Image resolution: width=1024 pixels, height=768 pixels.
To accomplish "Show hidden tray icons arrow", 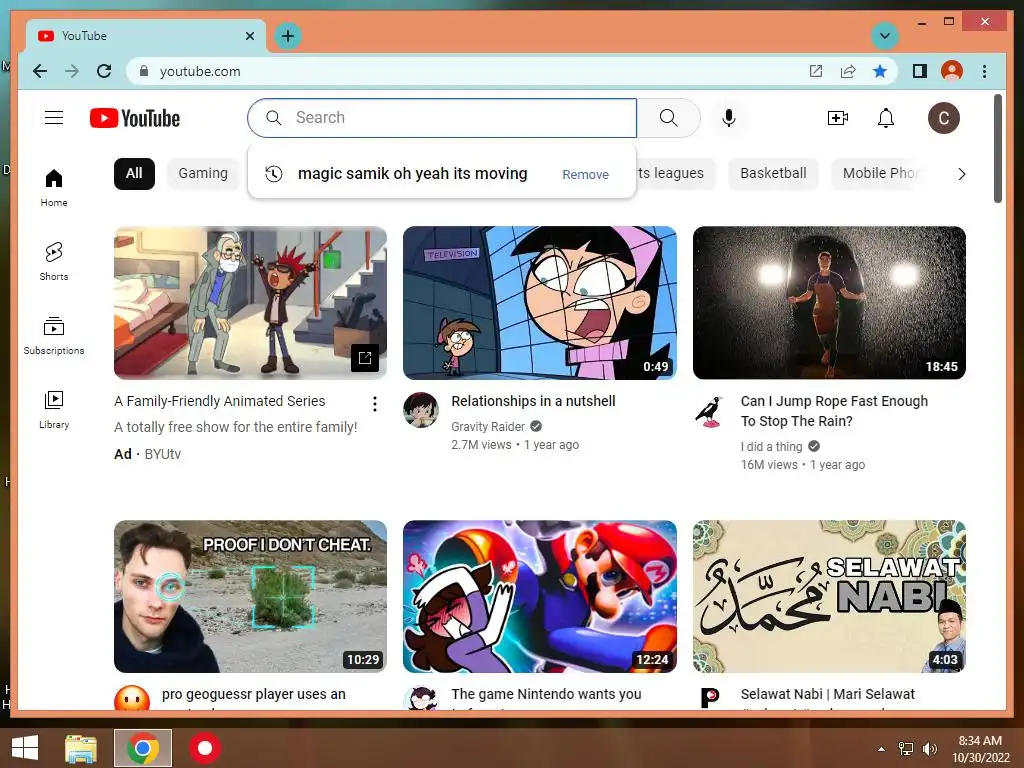I will tap(882, 749).
